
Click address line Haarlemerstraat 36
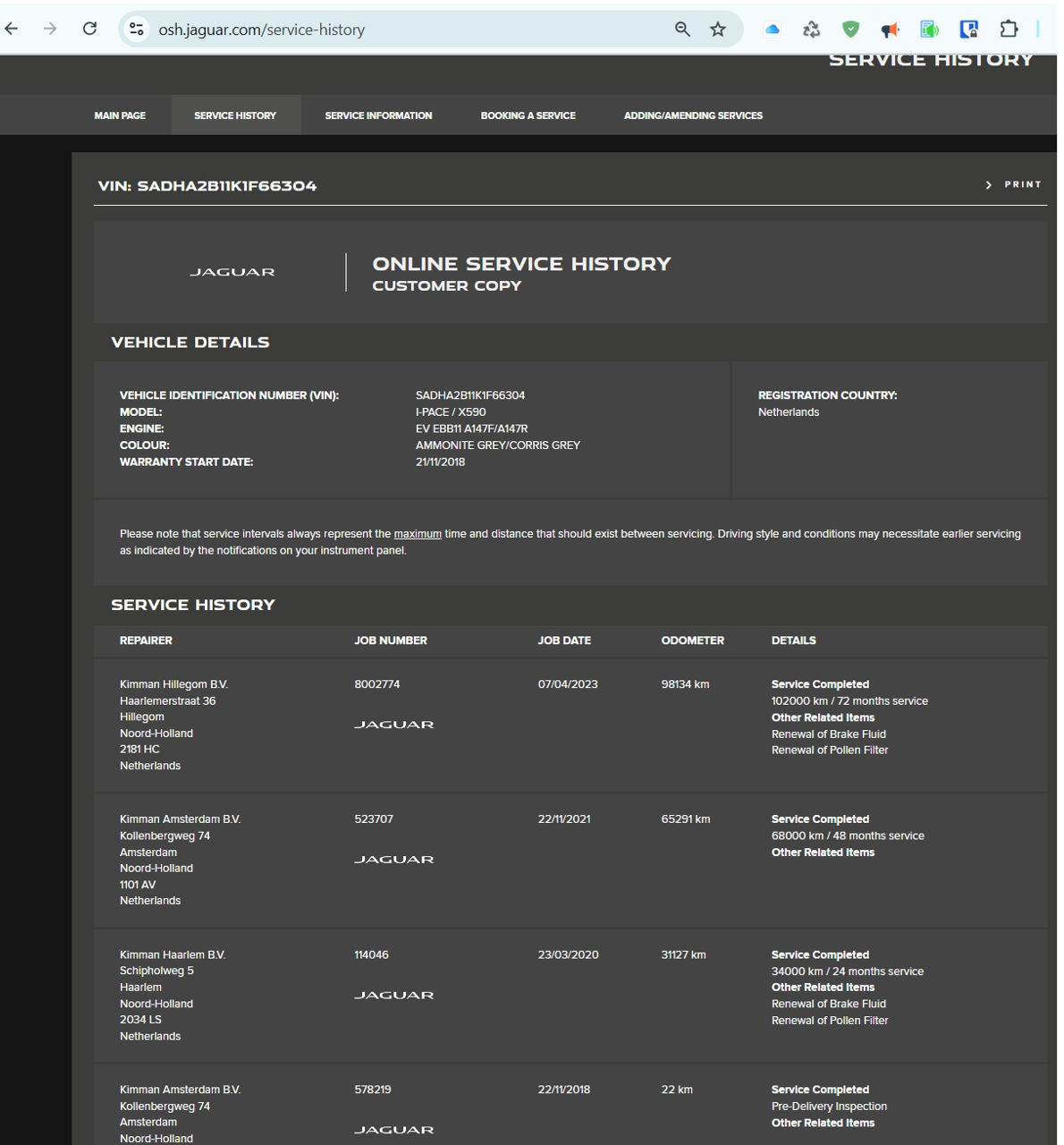point(168,701)
